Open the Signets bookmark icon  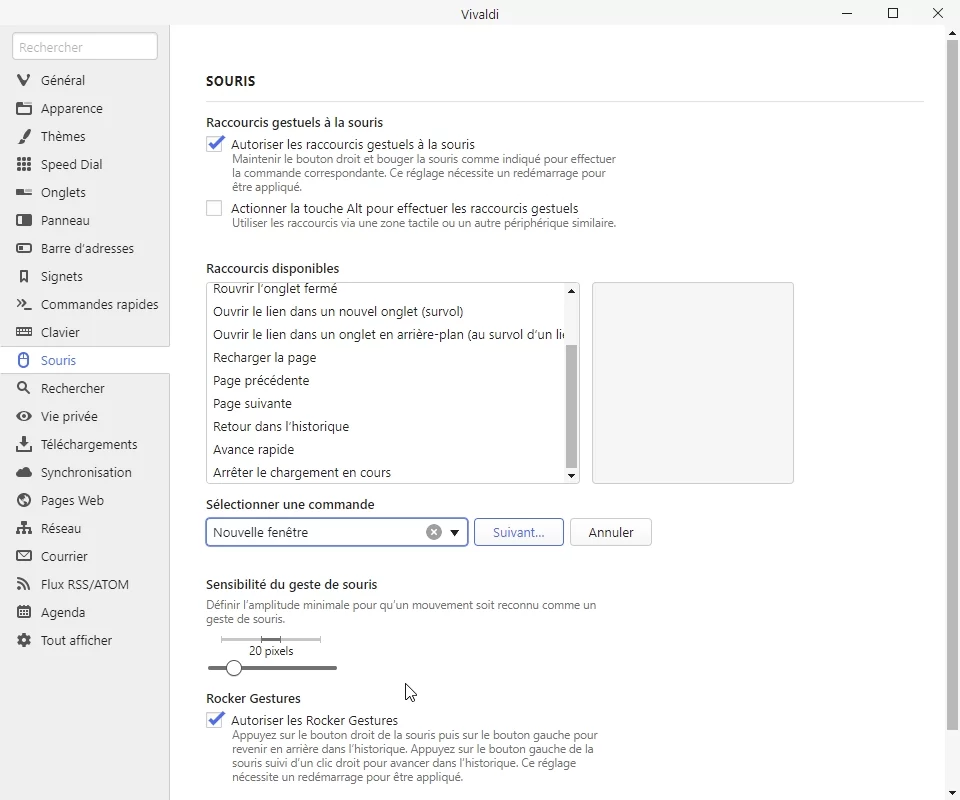click(23, 277)
